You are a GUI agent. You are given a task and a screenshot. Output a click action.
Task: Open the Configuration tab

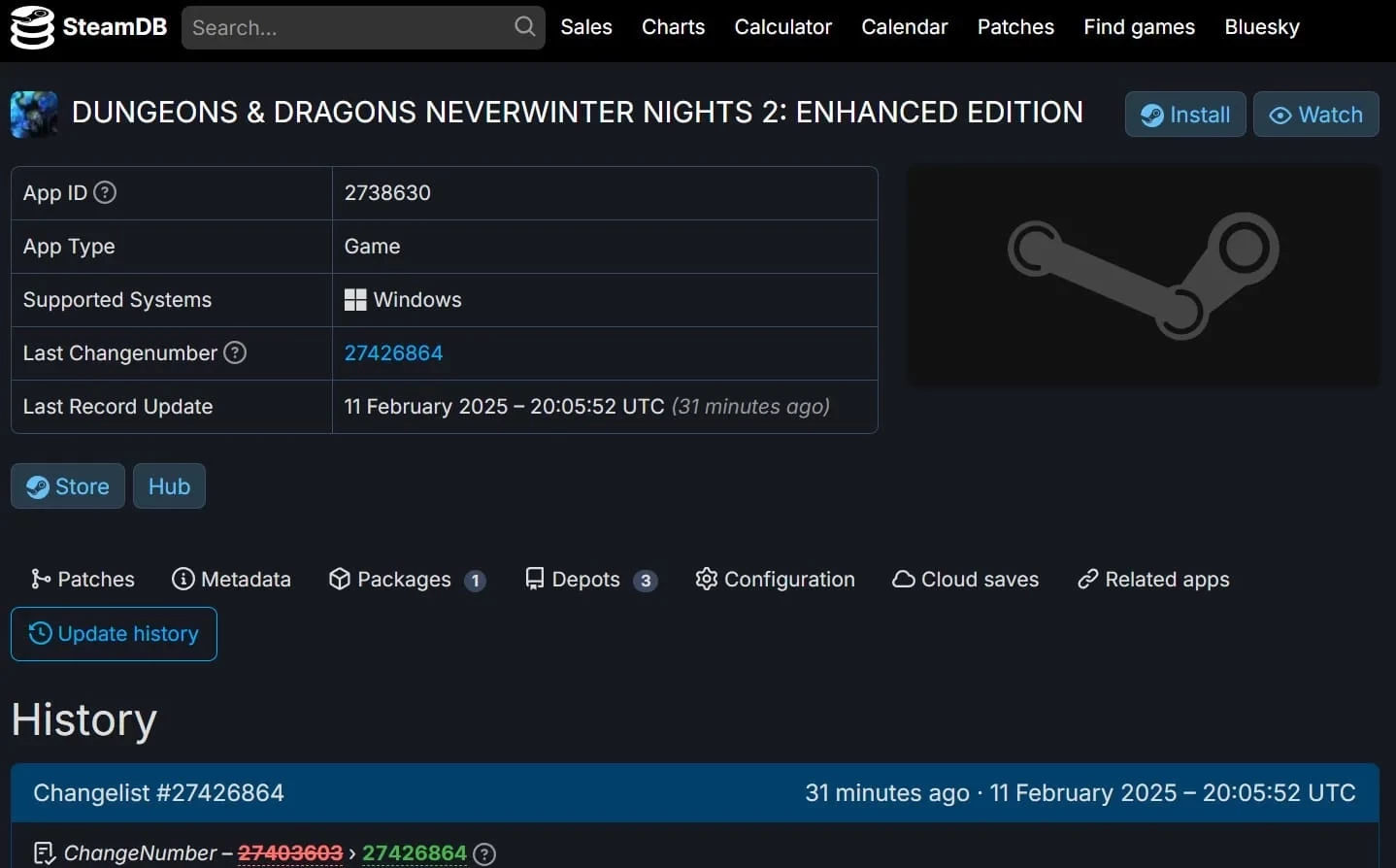(x=775, y=580)
